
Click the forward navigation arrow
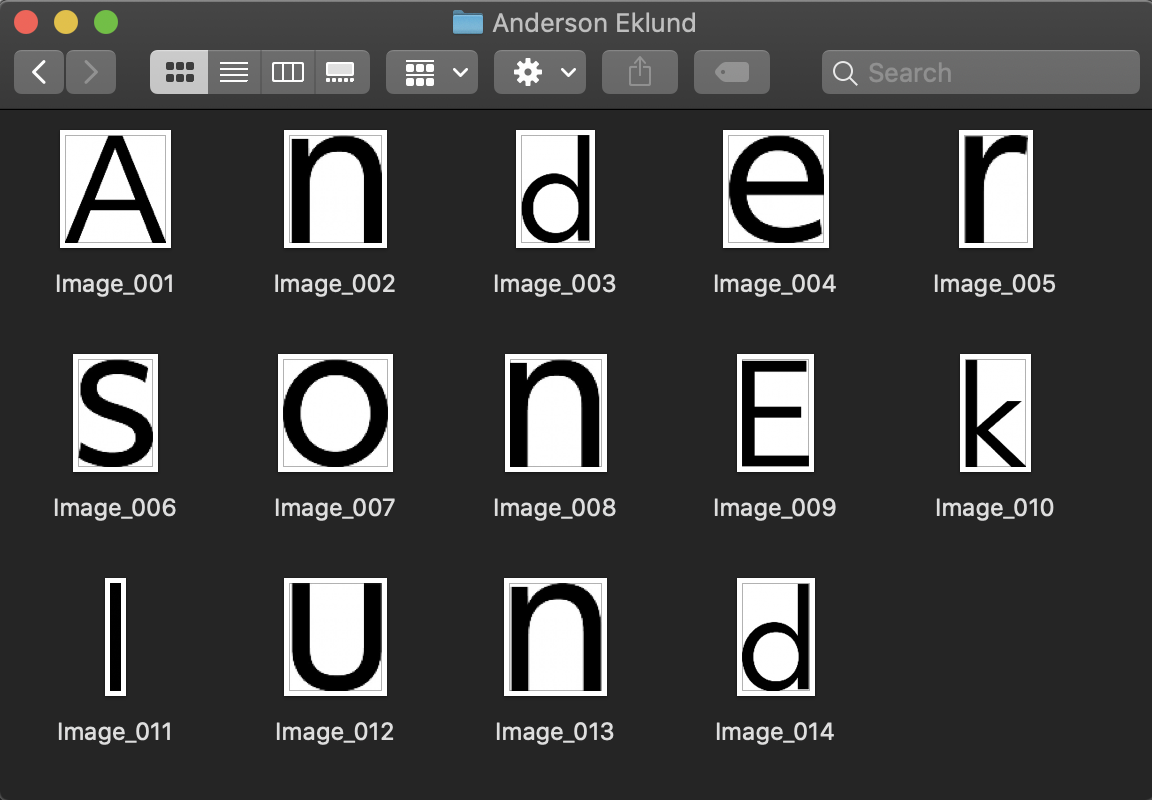(91, 72)
